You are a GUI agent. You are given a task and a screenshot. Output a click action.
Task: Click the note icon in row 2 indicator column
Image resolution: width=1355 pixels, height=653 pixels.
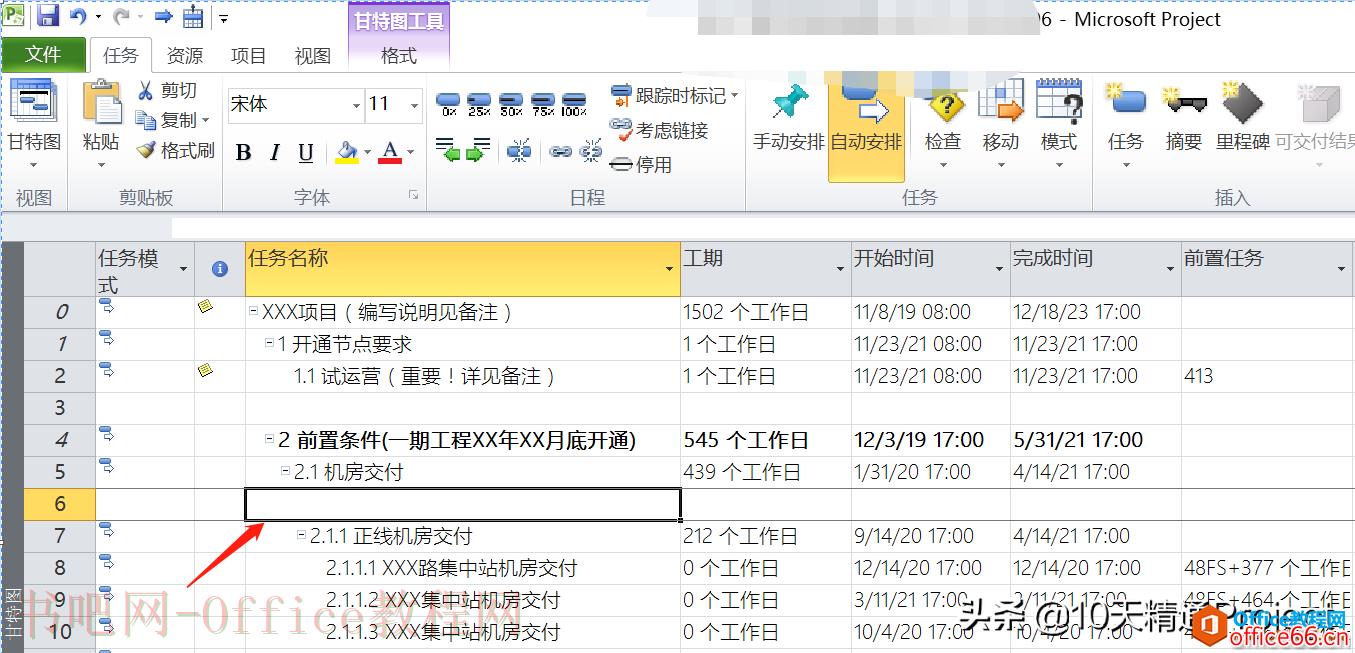tap(205, 371)
